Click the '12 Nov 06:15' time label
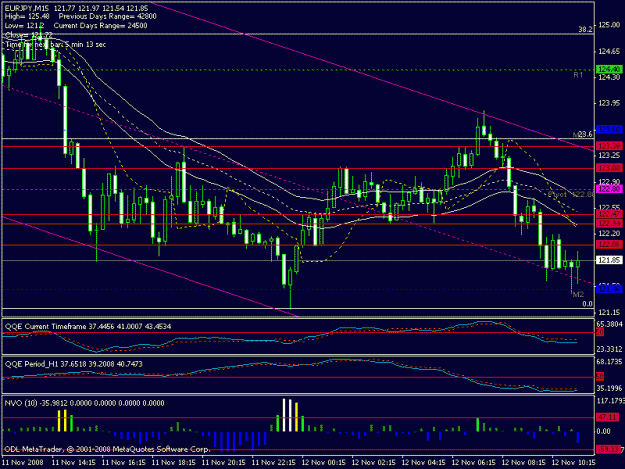The height and width of the screenshot is (469, 625). pyautogui.click(x=474, y=463)
